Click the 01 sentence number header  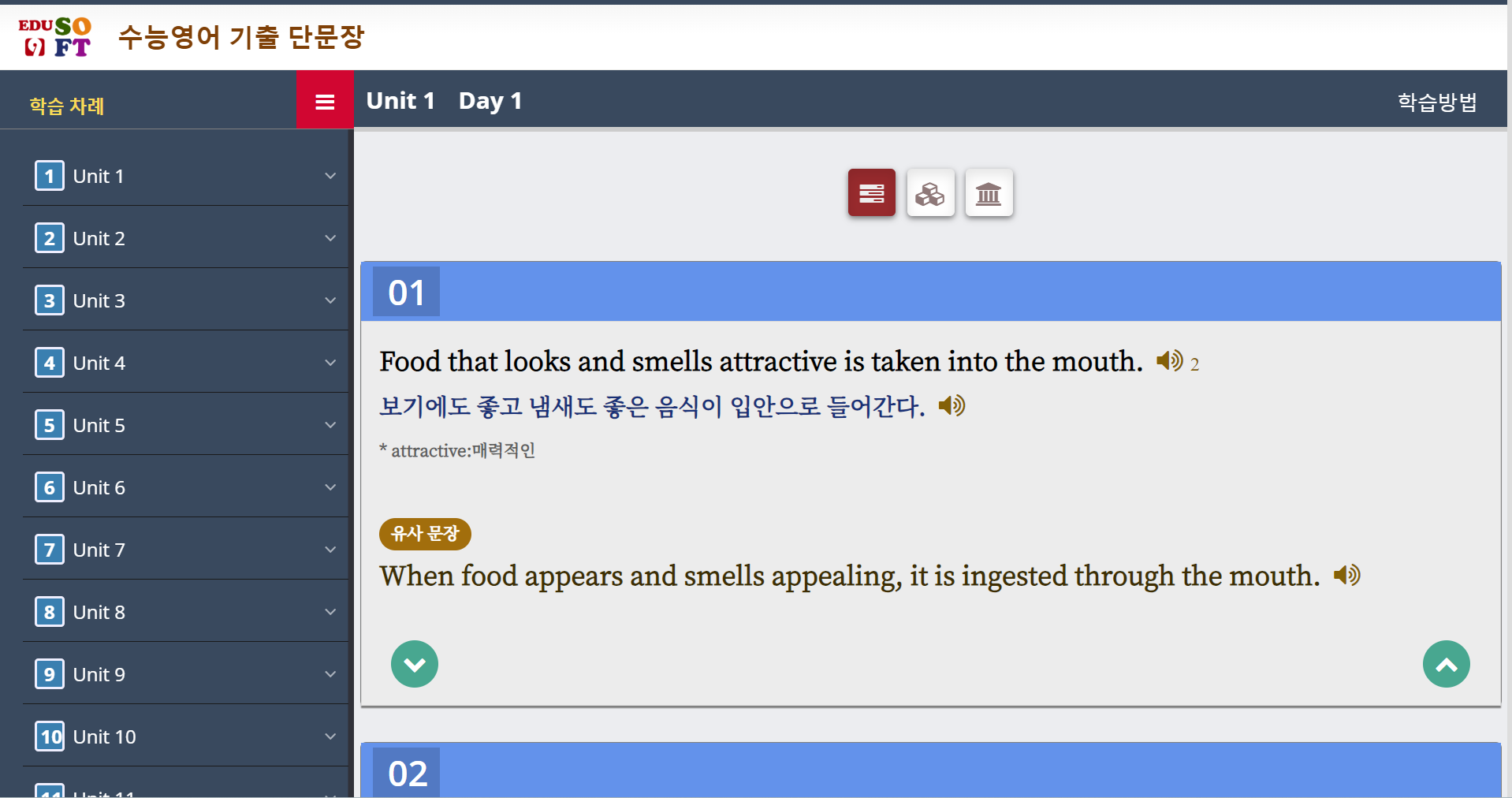tap(406, 293)
